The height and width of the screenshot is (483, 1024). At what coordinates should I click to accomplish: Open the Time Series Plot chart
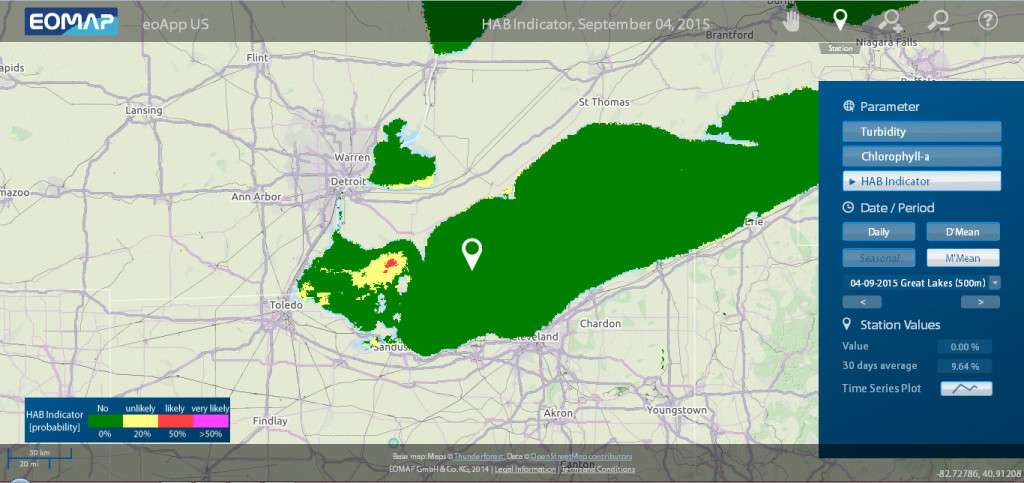tap(965, 389)
